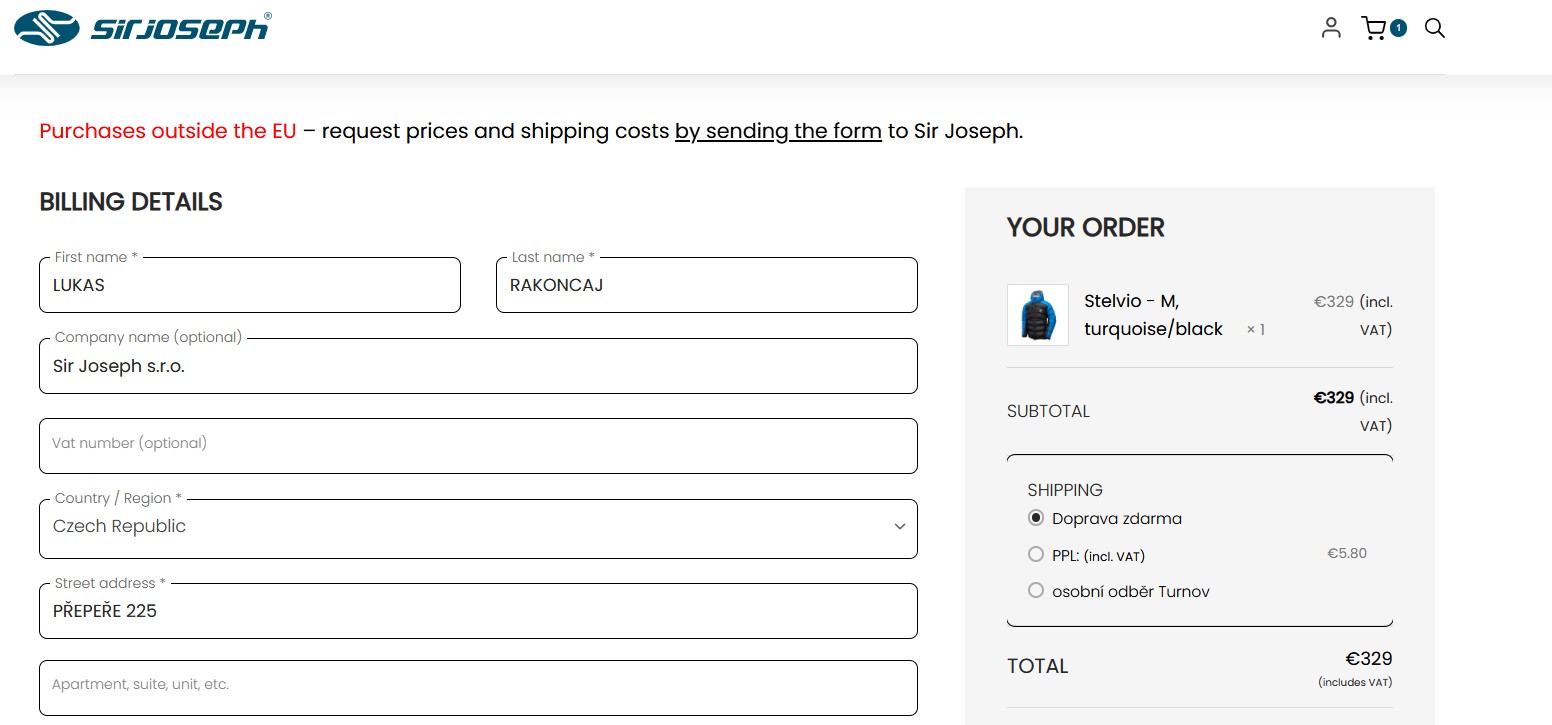1552x725 pixels.
Task: Click the 'Purchases outside the EU' text
Action: tap(168, 131)
